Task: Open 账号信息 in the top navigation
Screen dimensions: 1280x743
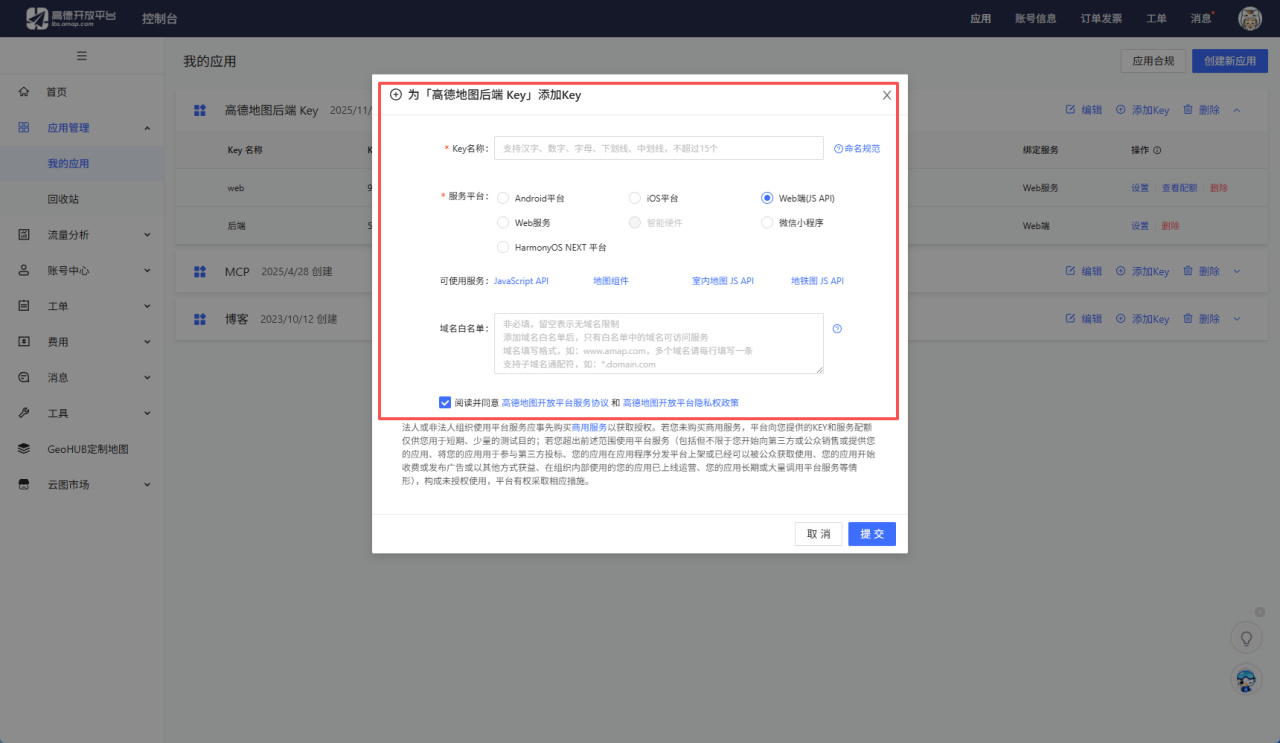Action: (x=1035, y=19)
